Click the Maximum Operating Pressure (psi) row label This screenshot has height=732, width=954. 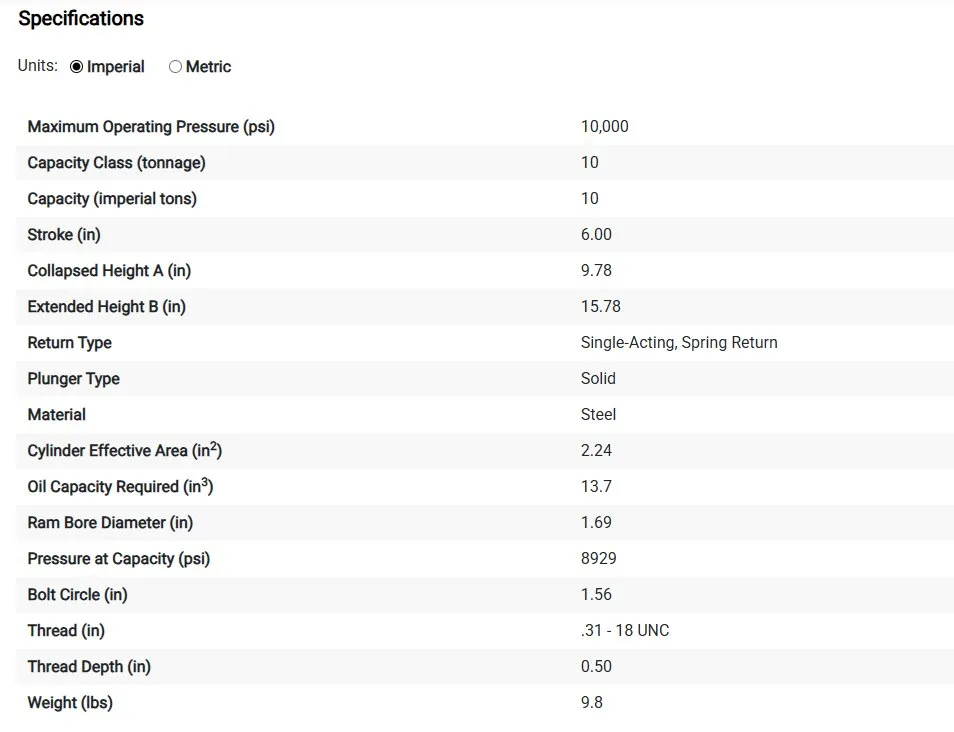coord(151,127)
